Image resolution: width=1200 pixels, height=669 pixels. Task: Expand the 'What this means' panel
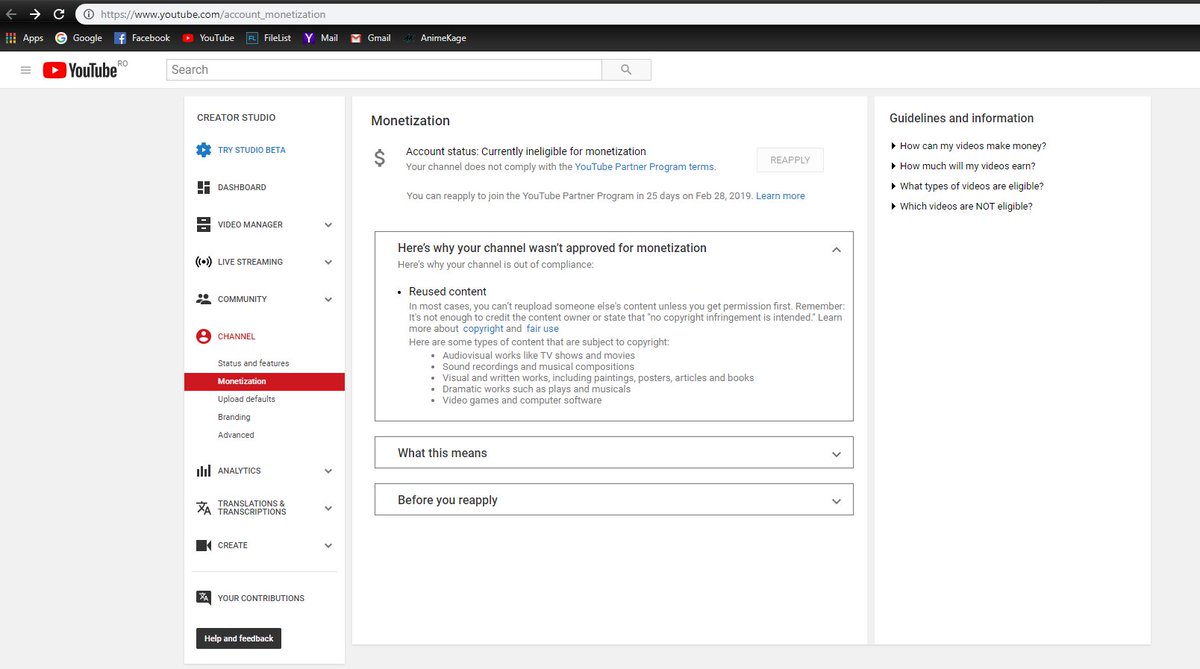836,454
